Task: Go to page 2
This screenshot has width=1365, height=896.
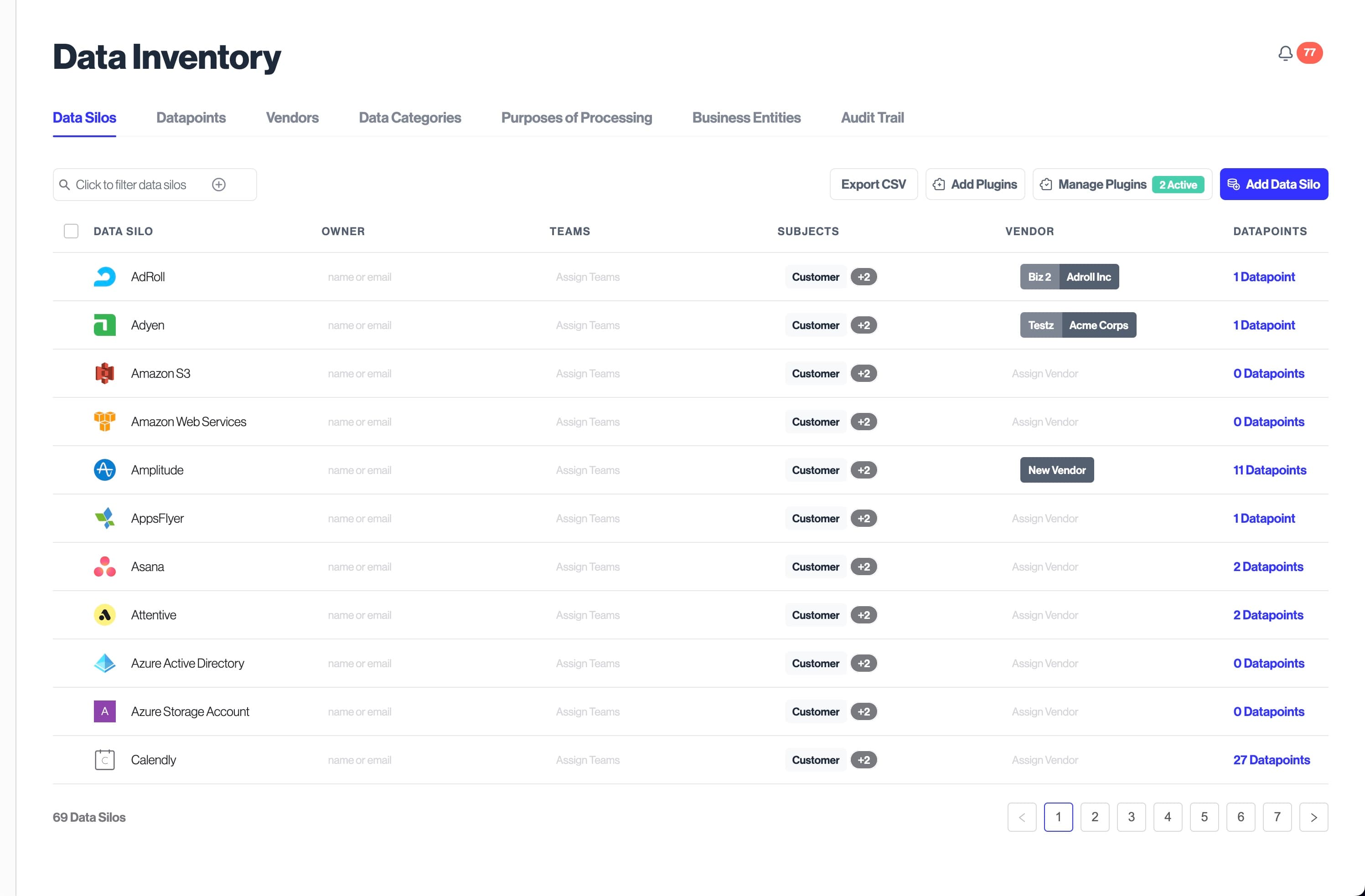Action: pos(1094,817)
